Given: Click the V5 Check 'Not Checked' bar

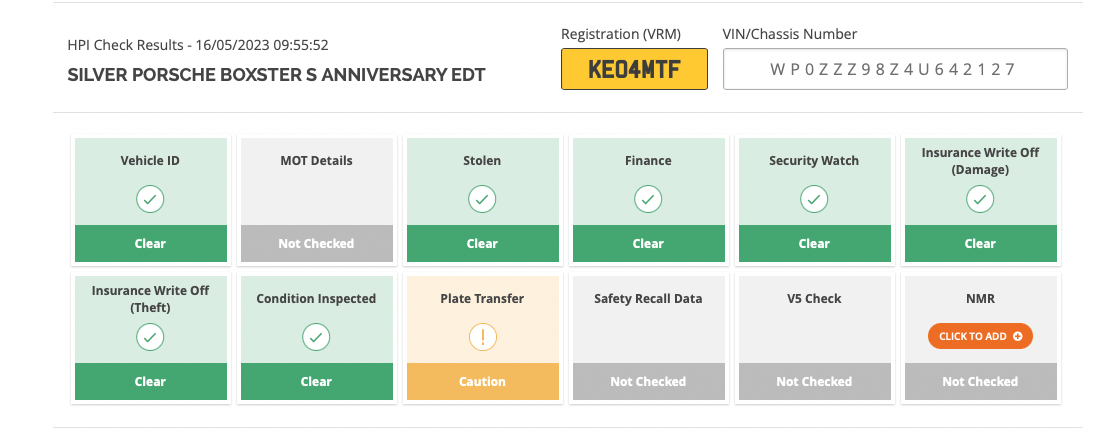Looking at the screenshot, I should click(814, 381).
